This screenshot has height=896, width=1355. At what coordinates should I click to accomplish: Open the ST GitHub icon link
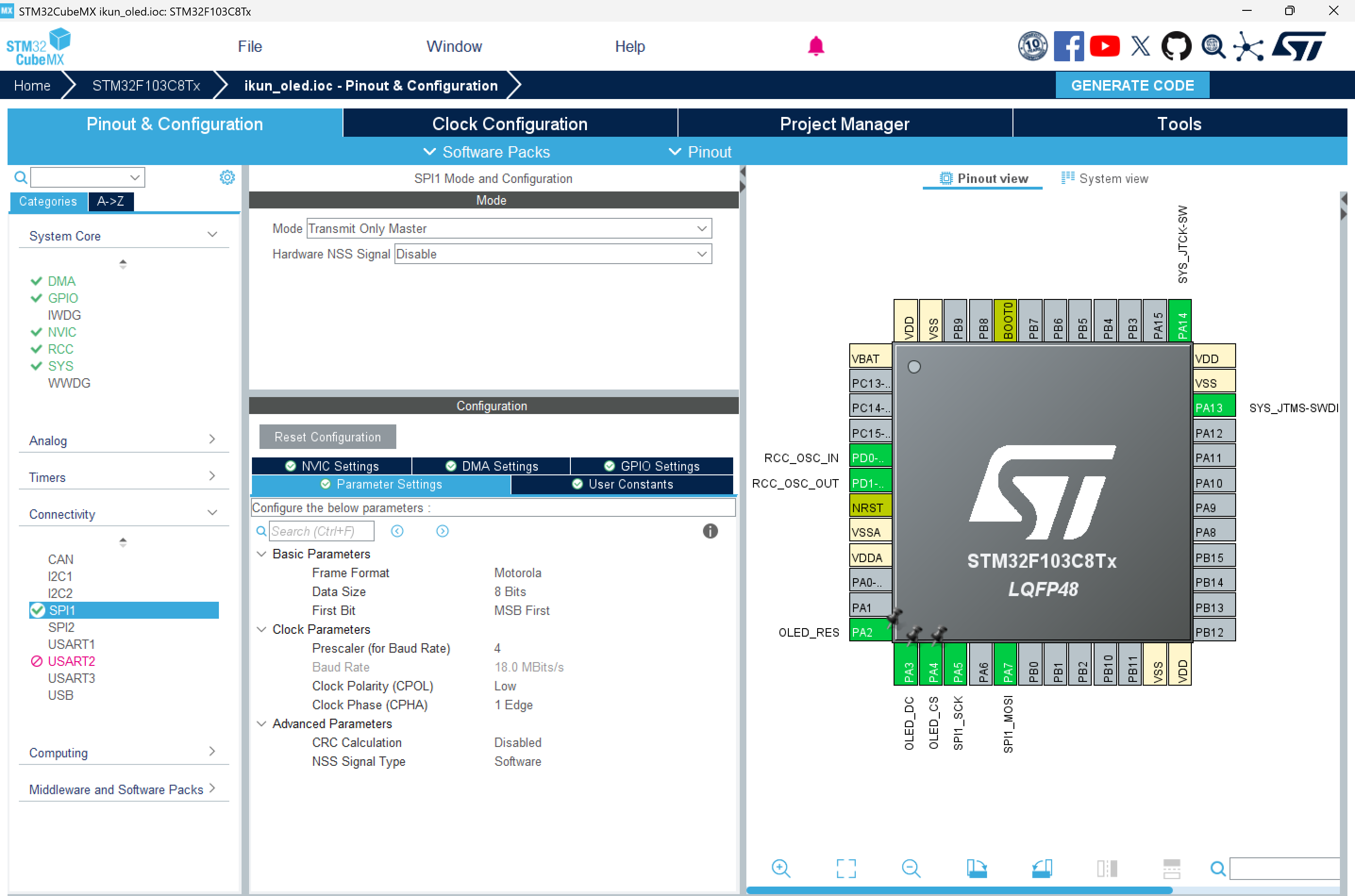pyautogui.click(x=1176, y=46)
